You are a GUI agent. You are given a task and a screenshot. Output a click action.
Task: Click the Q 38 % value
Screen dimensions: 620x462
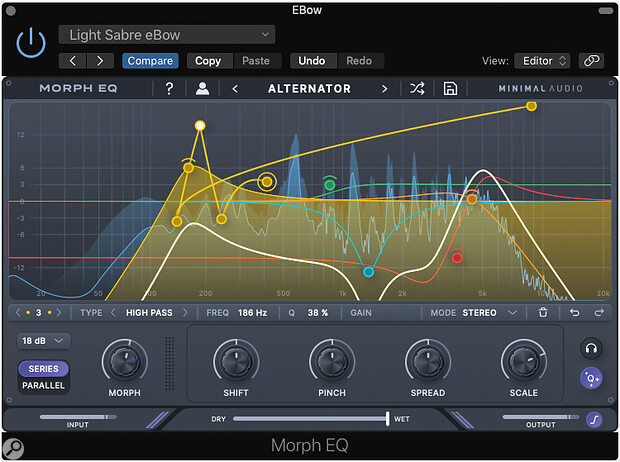click(318, 313)
